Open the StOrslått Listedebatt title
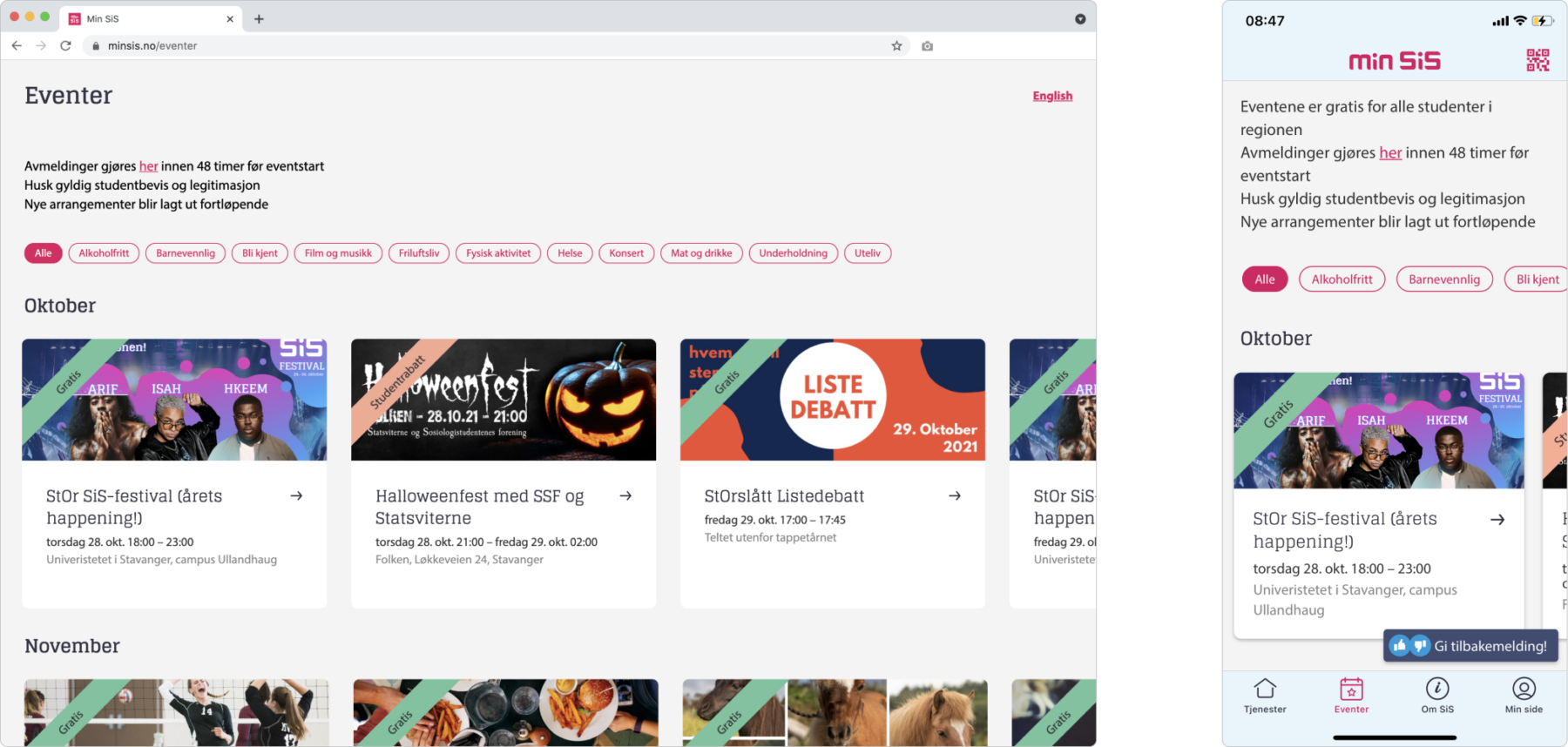1568x747 pixels. pyautogui.click(x=784, y=496)
